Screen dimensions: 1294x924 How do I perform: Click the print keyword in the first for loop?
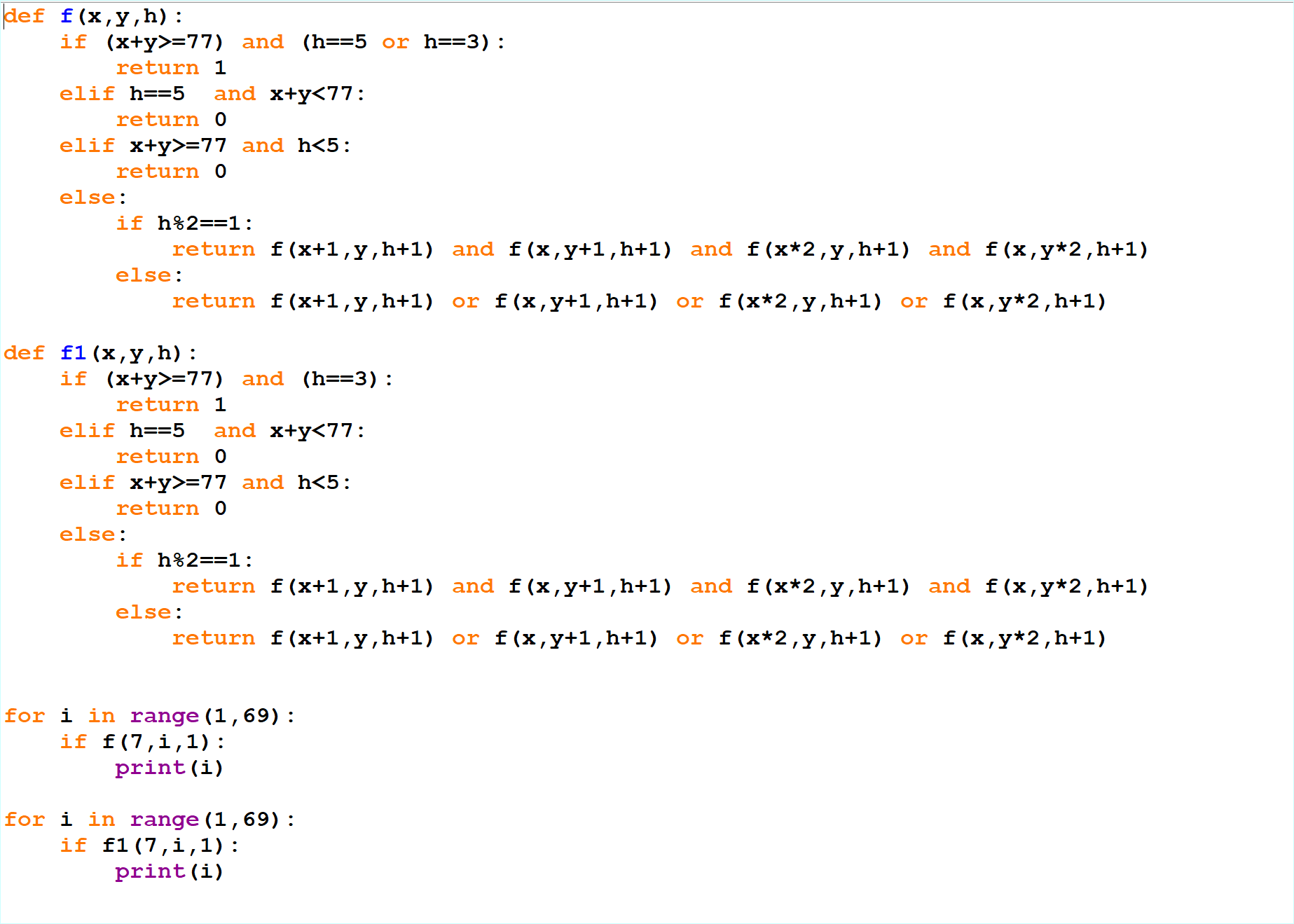[150, 768]
